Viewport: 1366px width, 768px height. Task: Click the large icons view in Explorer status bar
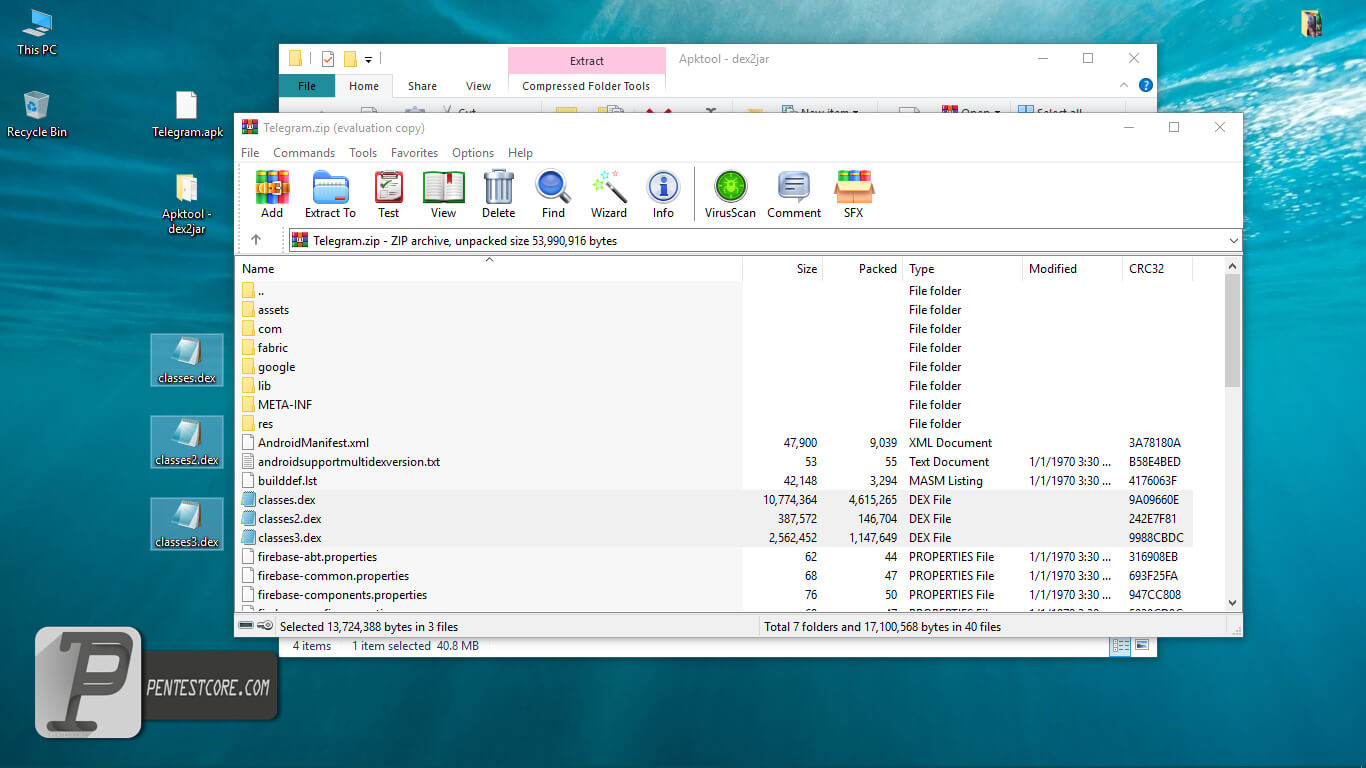(1141, 646)
